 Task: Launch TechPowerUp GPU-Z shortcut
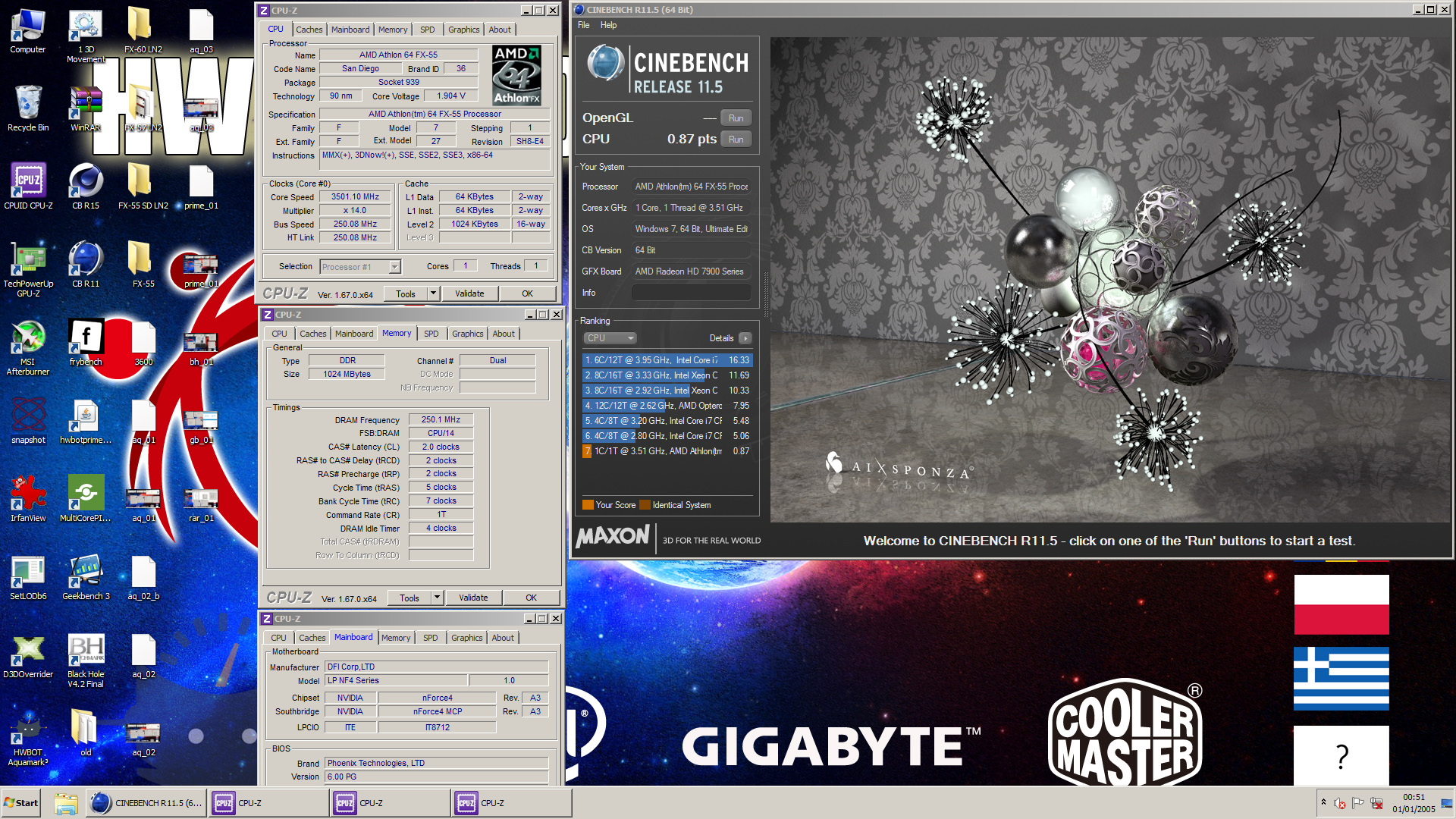coord(28,269)
